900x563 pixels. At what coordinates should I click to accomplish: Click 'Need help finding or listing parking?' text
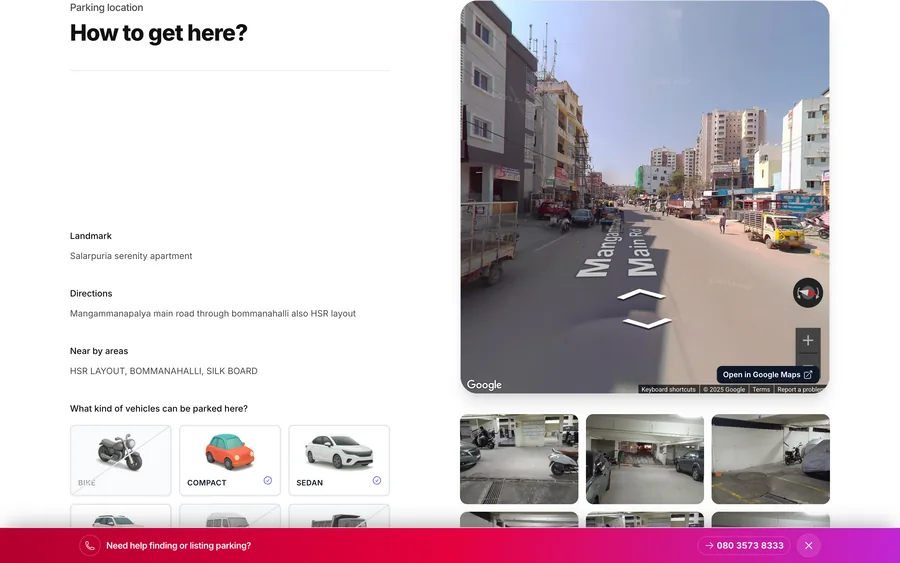179,546
